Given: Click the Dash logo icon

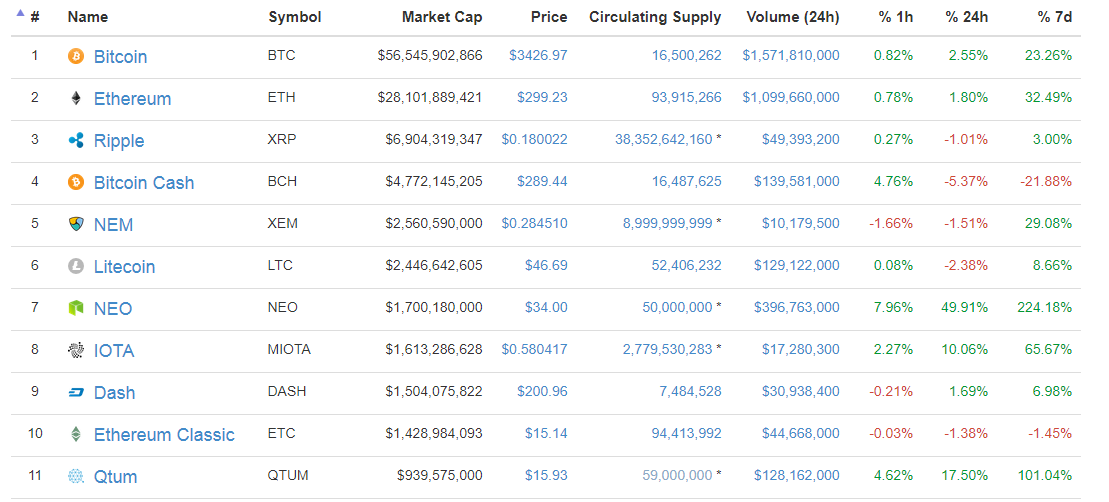Looking at the screenshot, I should 76,393.
